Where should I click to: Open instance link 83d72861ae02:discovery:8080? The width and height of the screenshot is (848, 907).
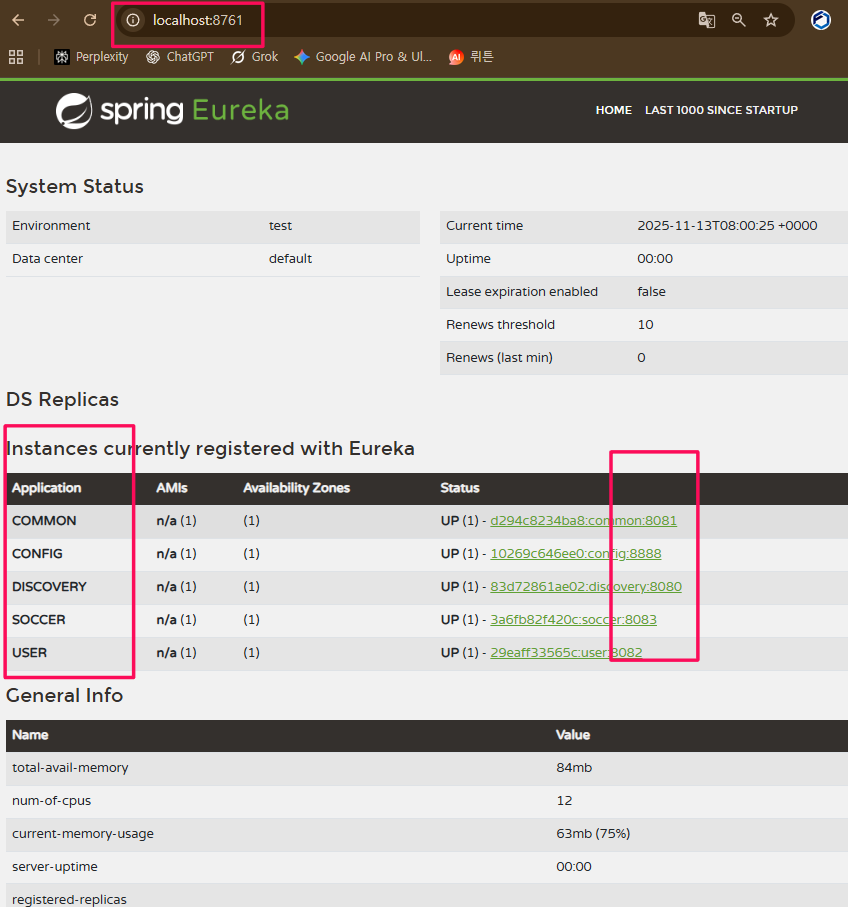point(586,587)
